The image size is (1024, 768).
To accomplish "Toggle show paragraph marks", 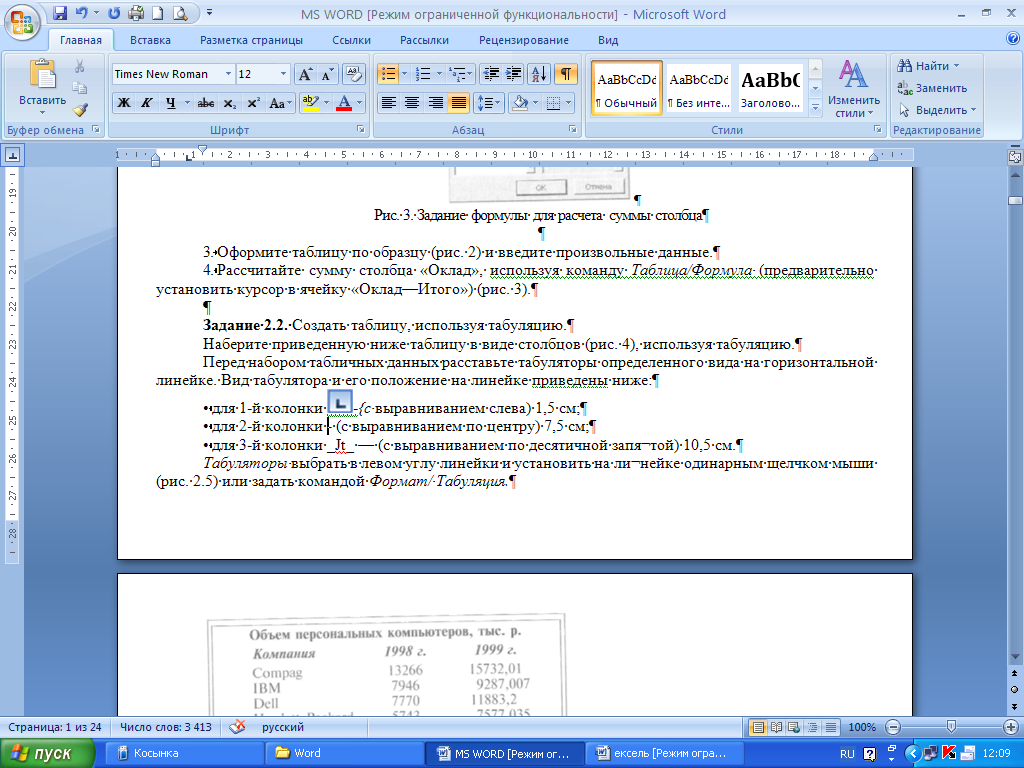I will (x=566, y=74).
